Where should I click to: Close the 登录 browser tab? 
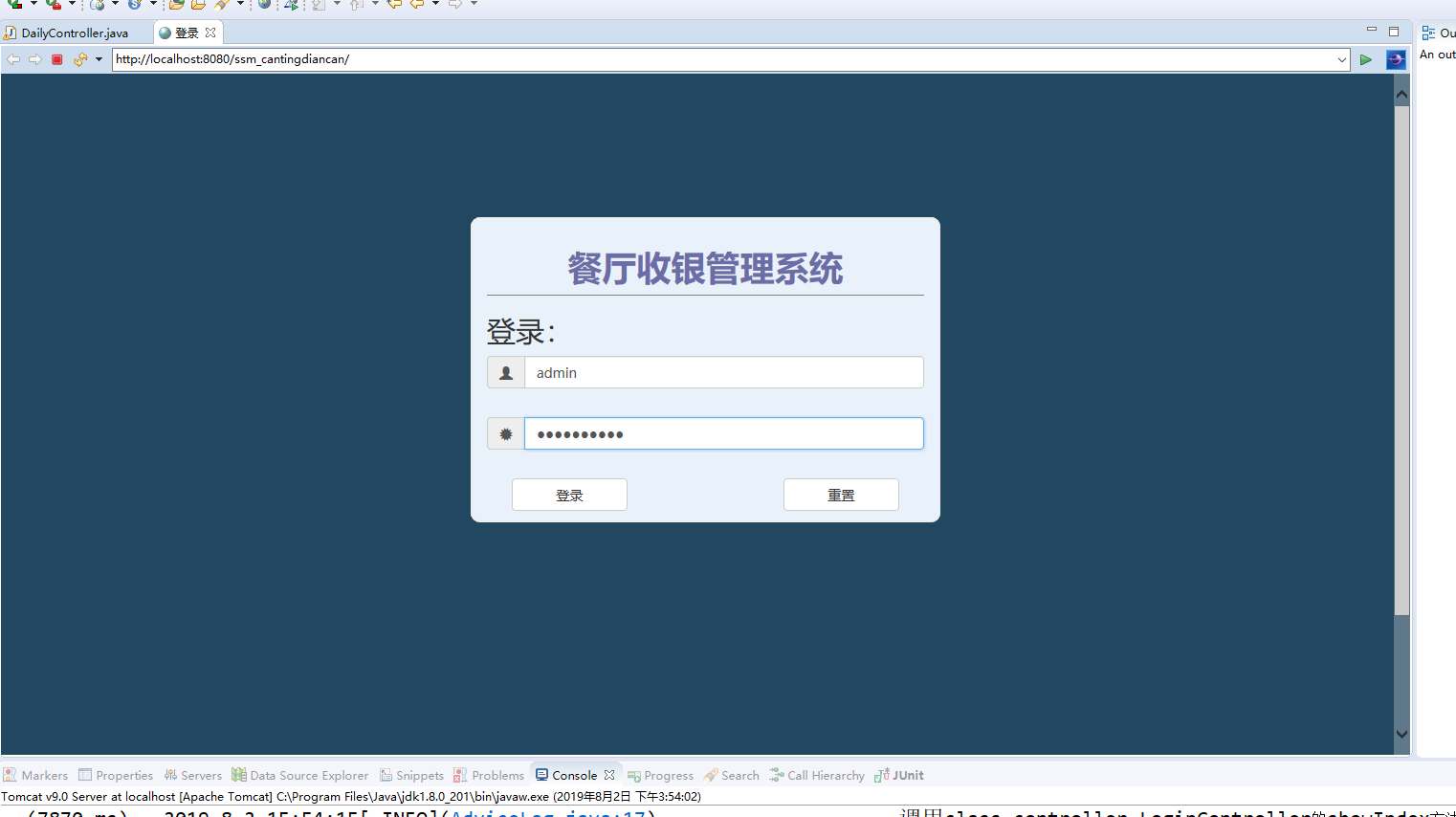[210, 33]
